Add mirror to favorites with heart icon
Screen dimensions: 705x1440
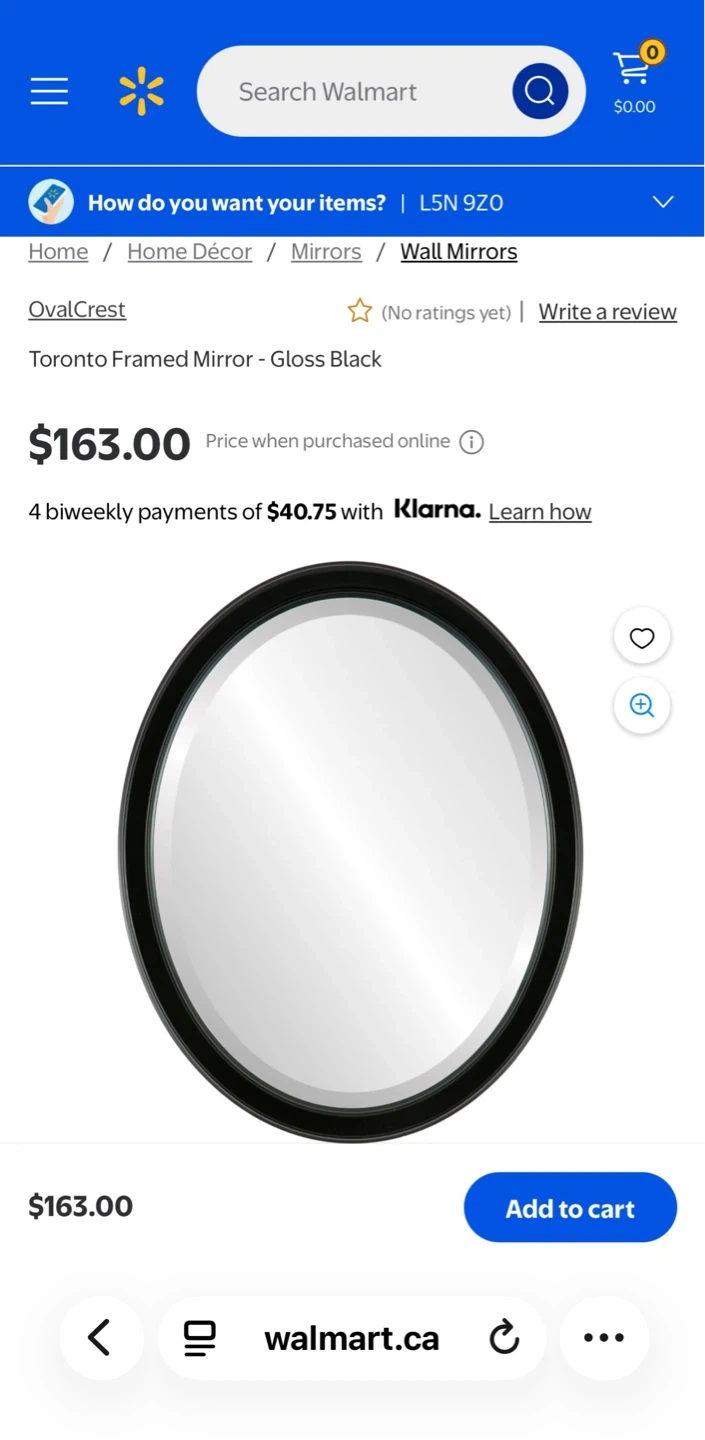tap(642, 637)
